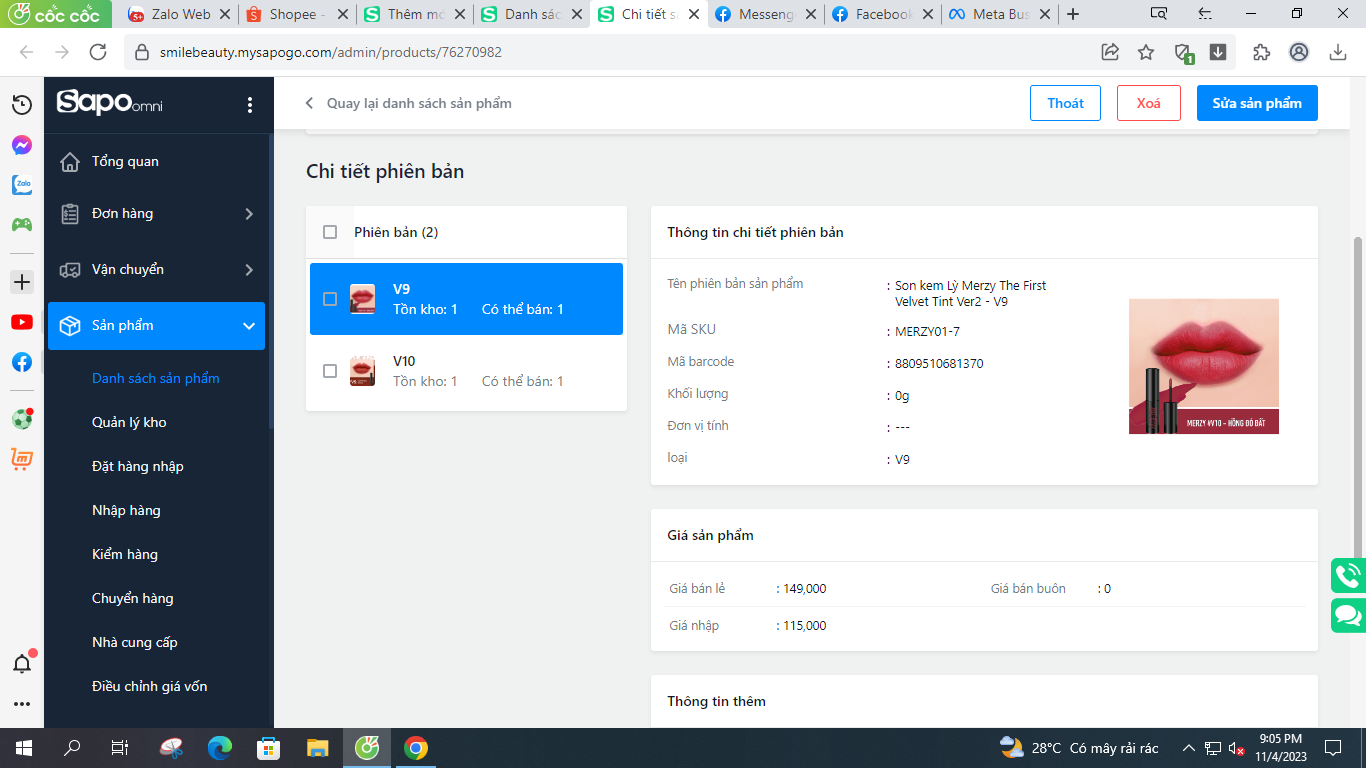Click the Xoá button
Viewport: 1366px width, 768px height.
click(1149, 103)
